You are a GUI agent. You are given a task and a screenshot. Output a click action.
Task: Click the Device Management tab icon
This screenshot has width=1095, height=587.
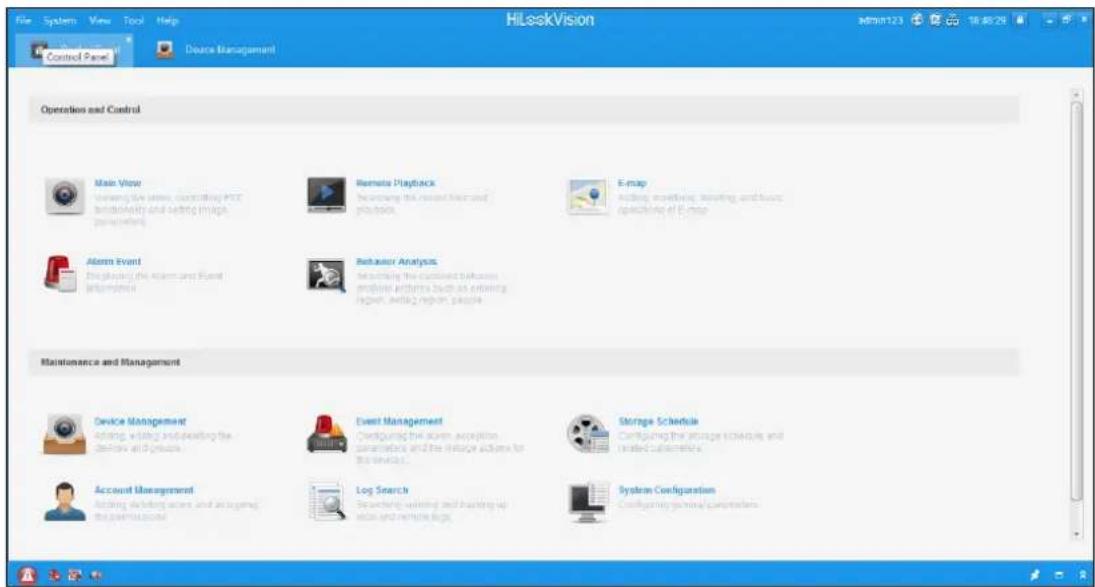point(165,50)
